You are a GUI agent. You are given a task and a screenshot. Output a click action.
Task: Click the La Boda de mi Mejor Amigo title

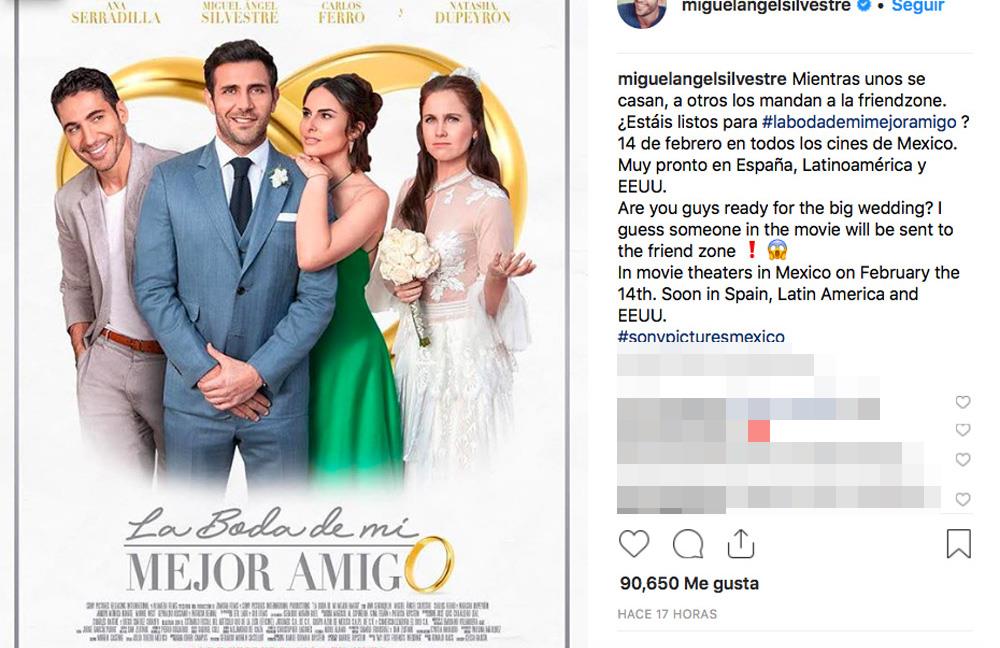[289, 550]
